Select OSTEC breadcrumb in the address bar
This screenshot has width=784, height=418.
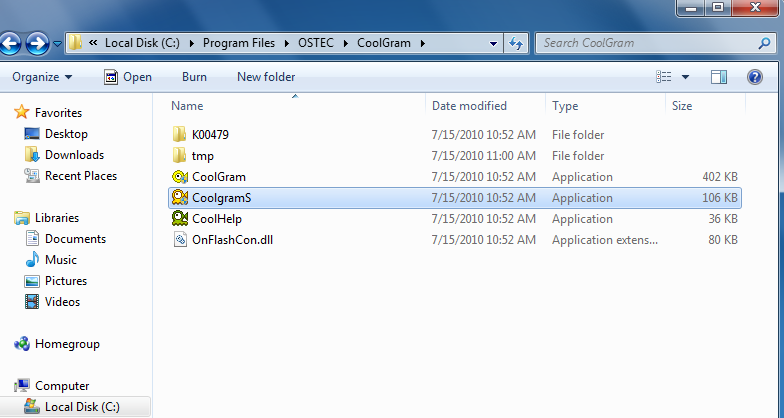pos(316,43)
